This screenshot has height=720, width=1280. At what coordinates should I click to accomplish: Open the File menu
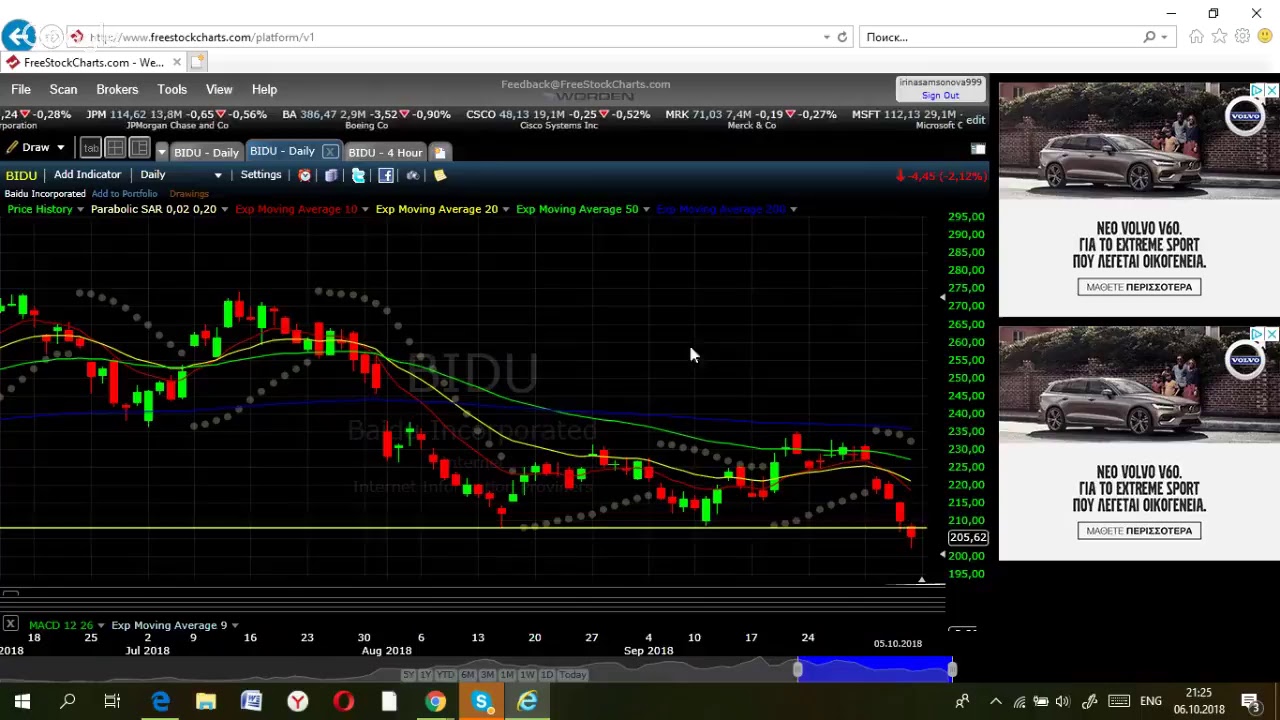point(21,89)
